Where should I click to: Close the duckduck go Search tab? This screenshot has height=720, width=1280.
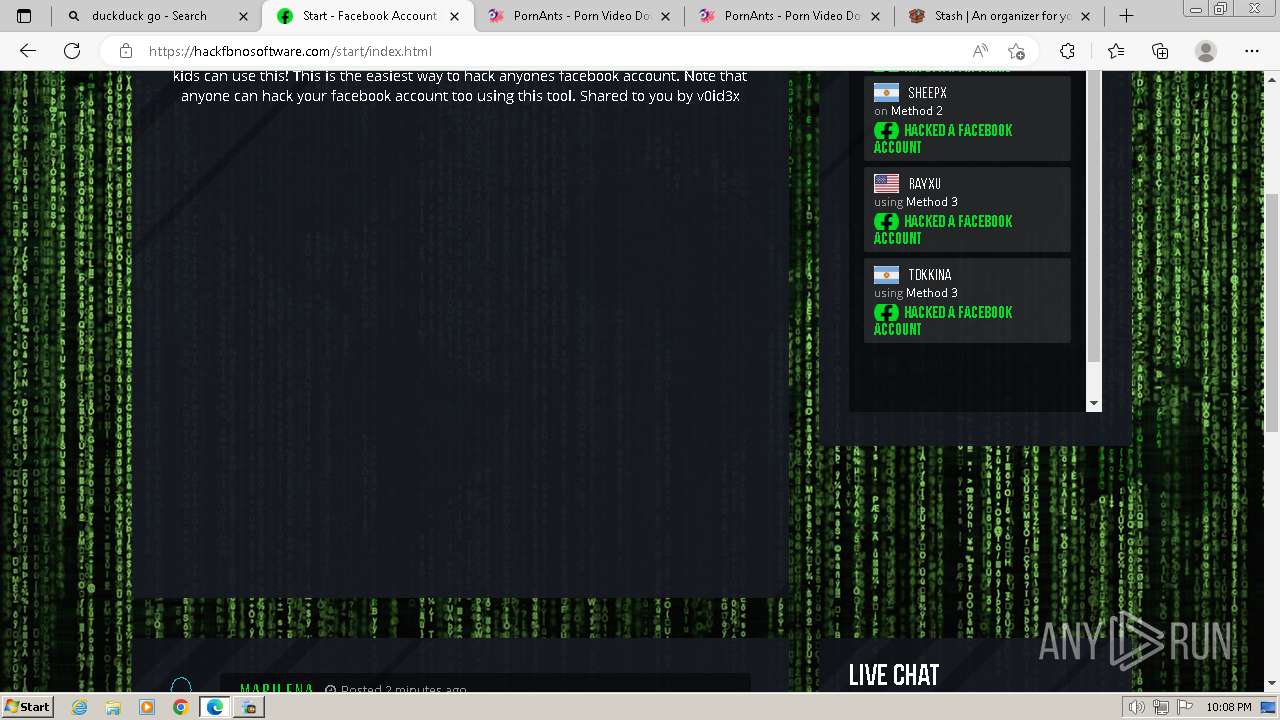[243, 16]
